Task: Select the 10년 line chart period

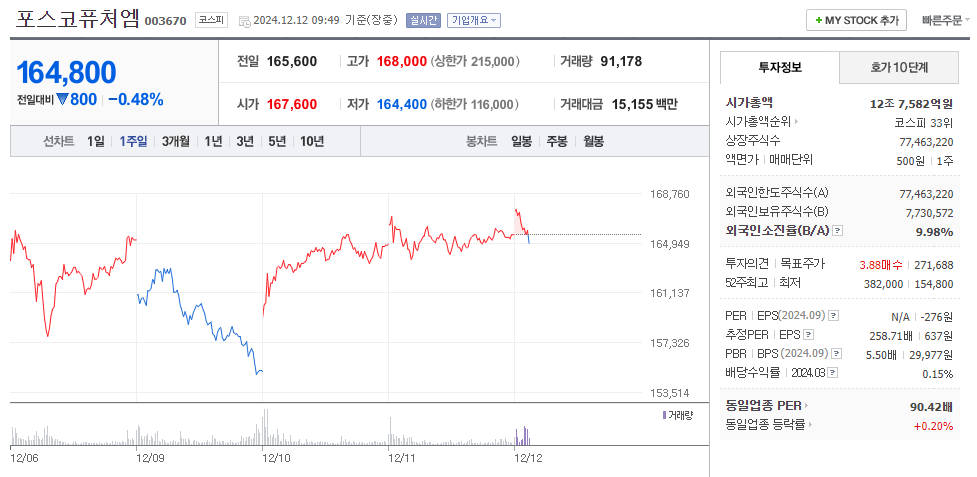Action: [312, 141]
